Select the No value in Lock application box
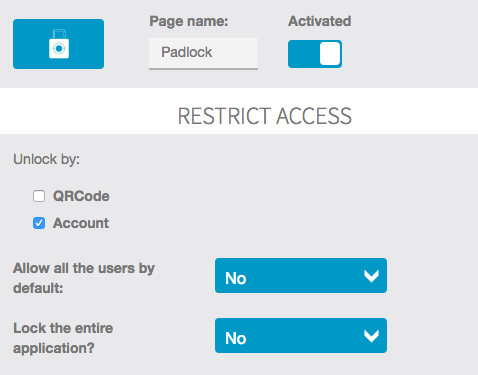The width and height of the screenshot is (478, 375). [x=236, y=338]
